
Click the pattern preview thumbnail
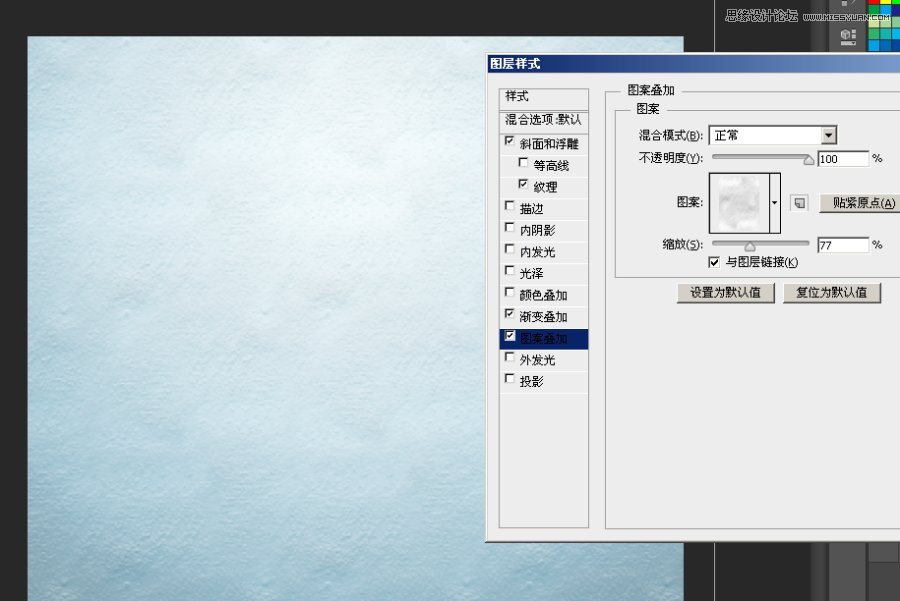739,203
